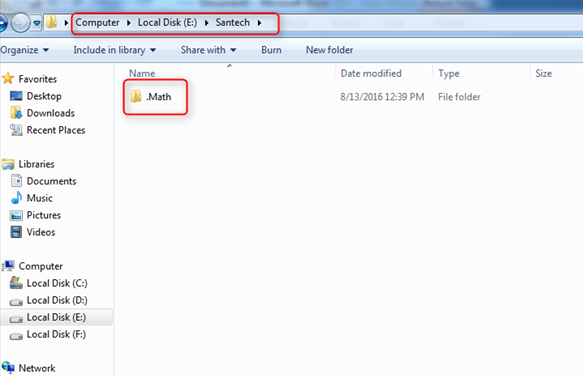This screenshot has height=376, width=583.
Task: Open the Include in library menu
Action: (115, 50)
